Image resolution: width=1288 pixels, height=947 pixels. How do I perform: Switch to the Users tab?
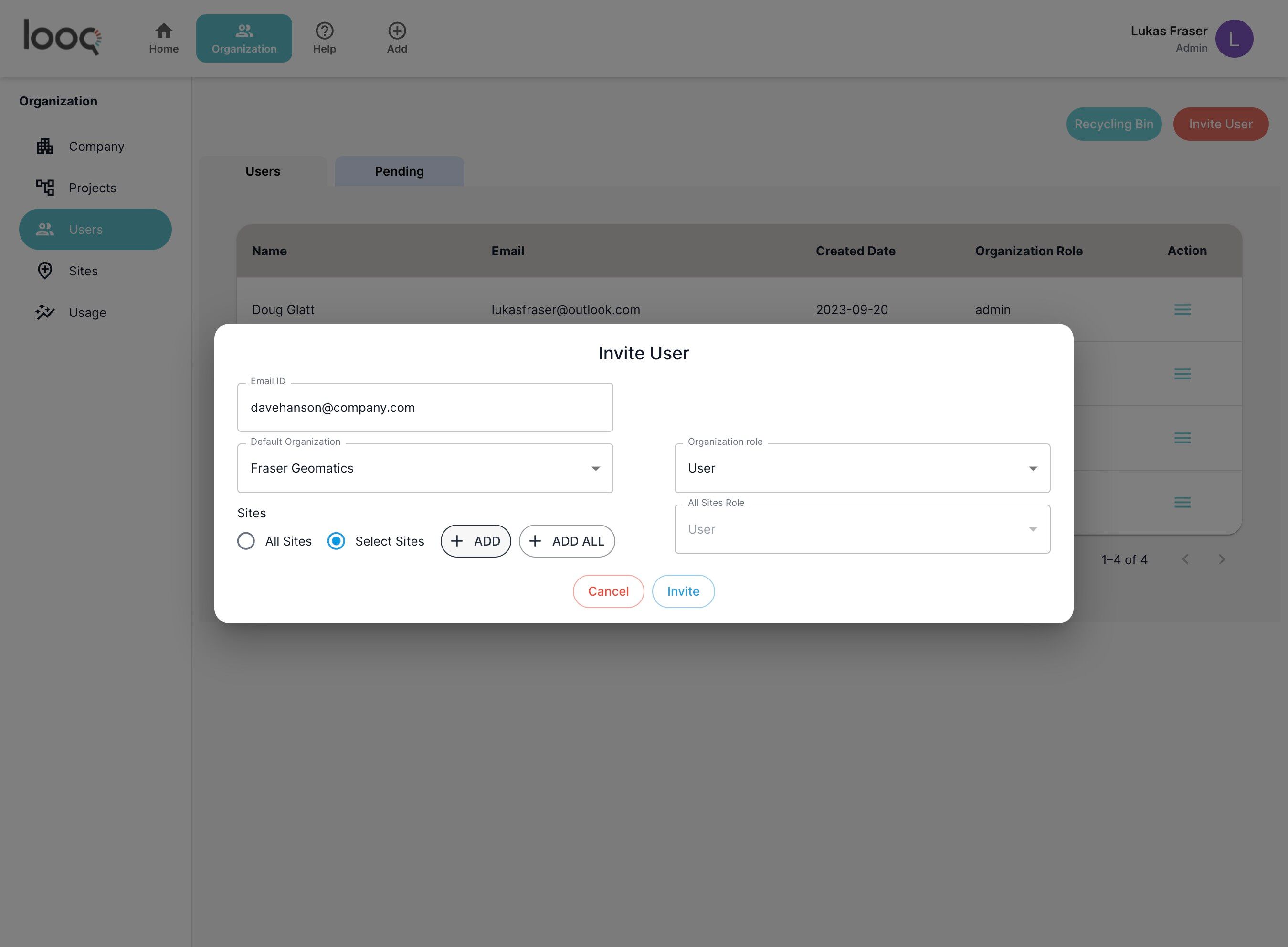pyautogui.click(x=263, y=171)
